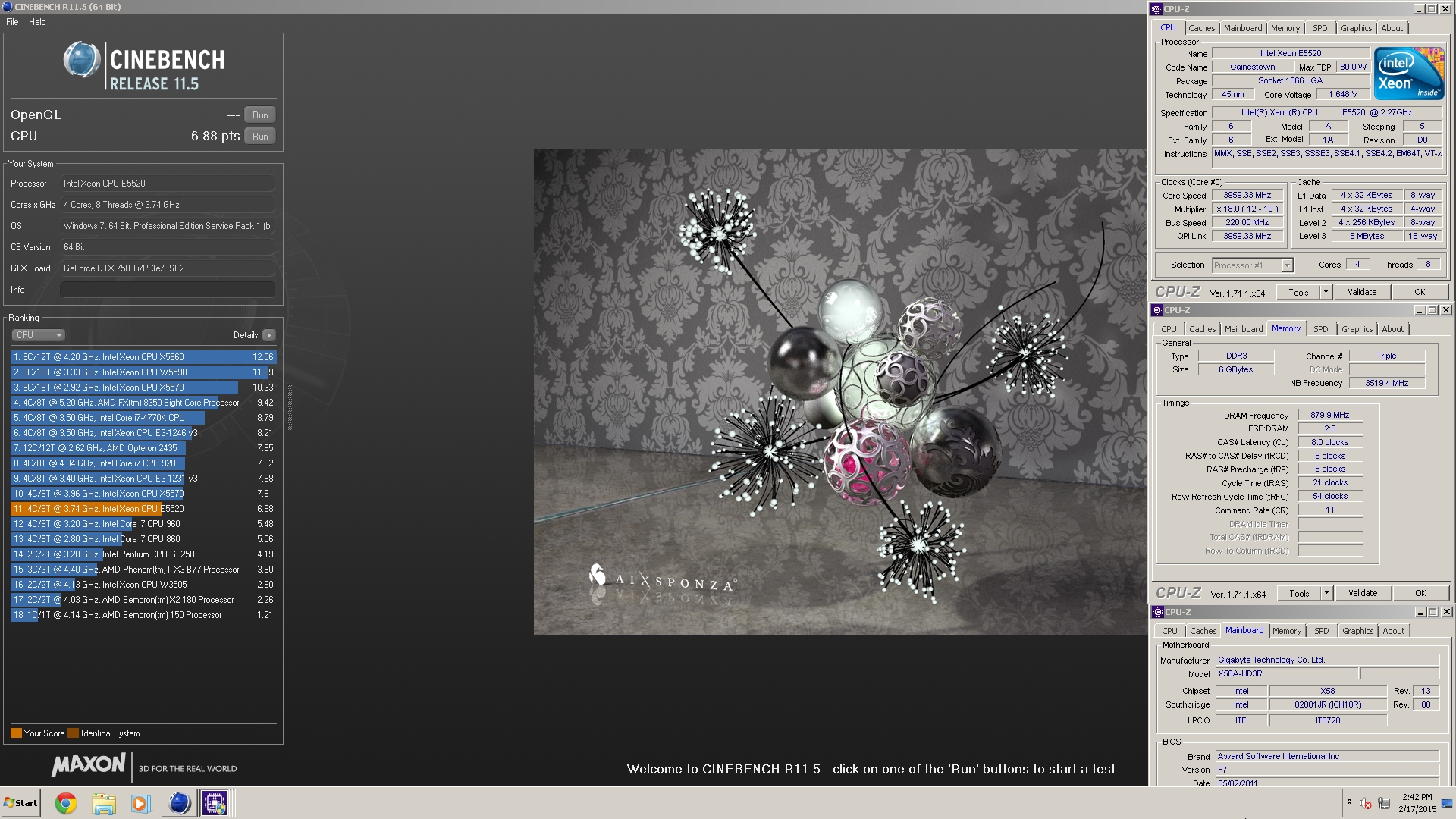
Task: Click the Your Score orange swatch
Action: [x=16, y=733]
